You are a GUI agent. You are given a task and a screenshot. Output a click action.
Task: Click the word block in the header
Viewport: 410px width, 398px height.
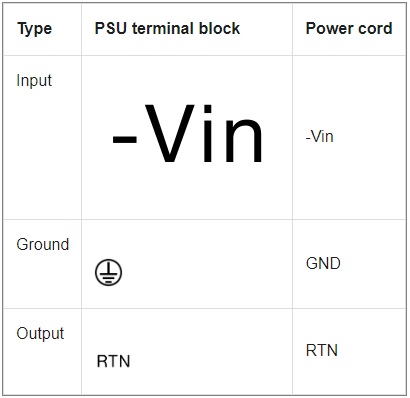[219, 28]
